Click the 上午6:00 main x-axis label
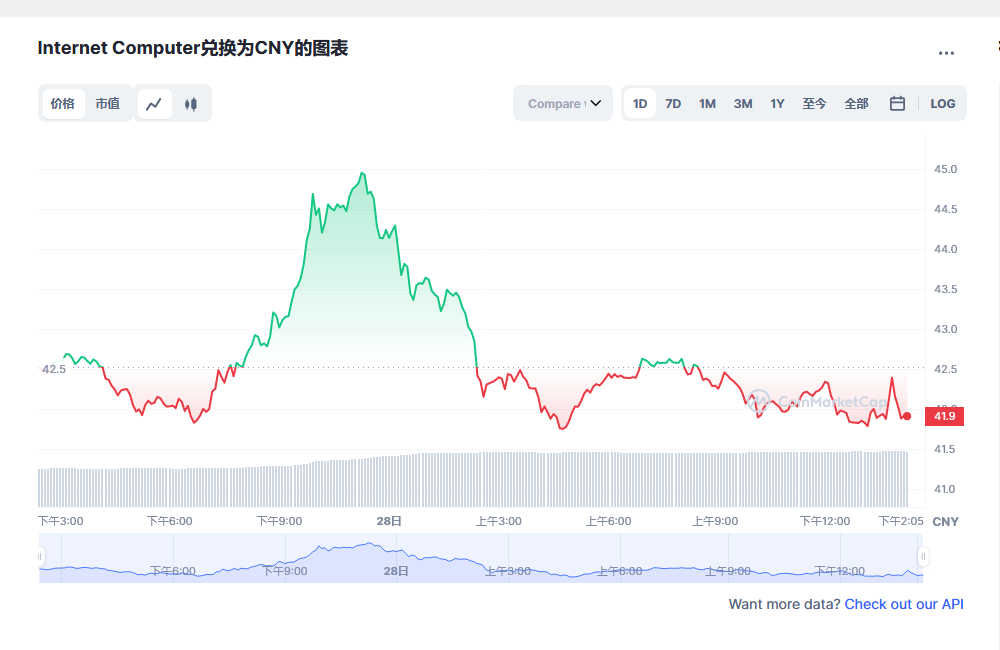The width and height of the screenshot is (1000, 650). 608,521
